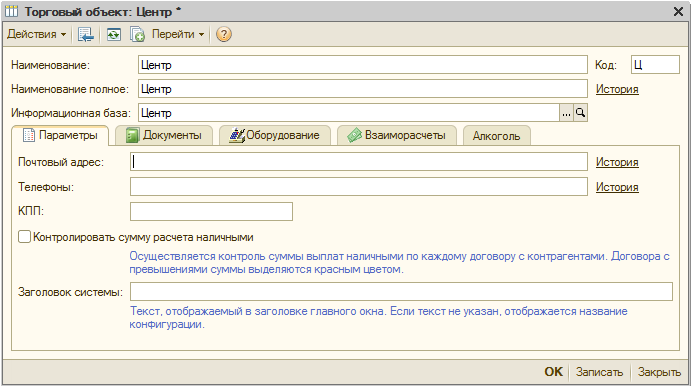The width and height of the screenshot is (691, 386).
Task: Expand the Перейти dropdown menu
Action: (178, 34)
